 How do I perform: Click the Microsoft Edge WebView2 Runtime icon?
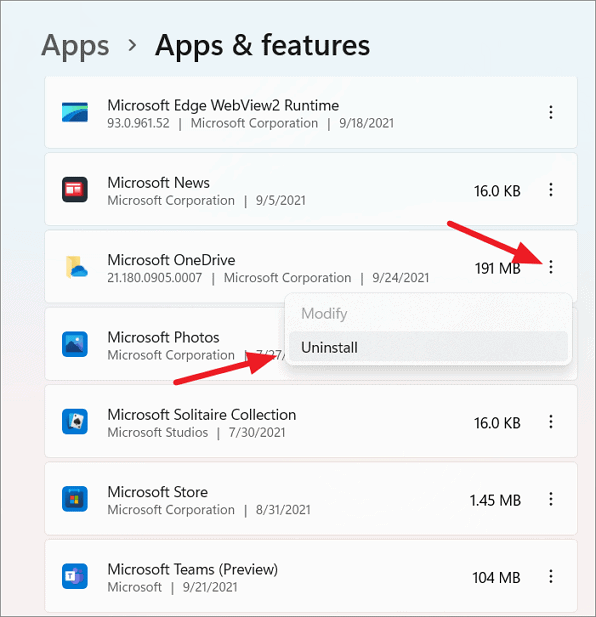click(x=75, y=113)
